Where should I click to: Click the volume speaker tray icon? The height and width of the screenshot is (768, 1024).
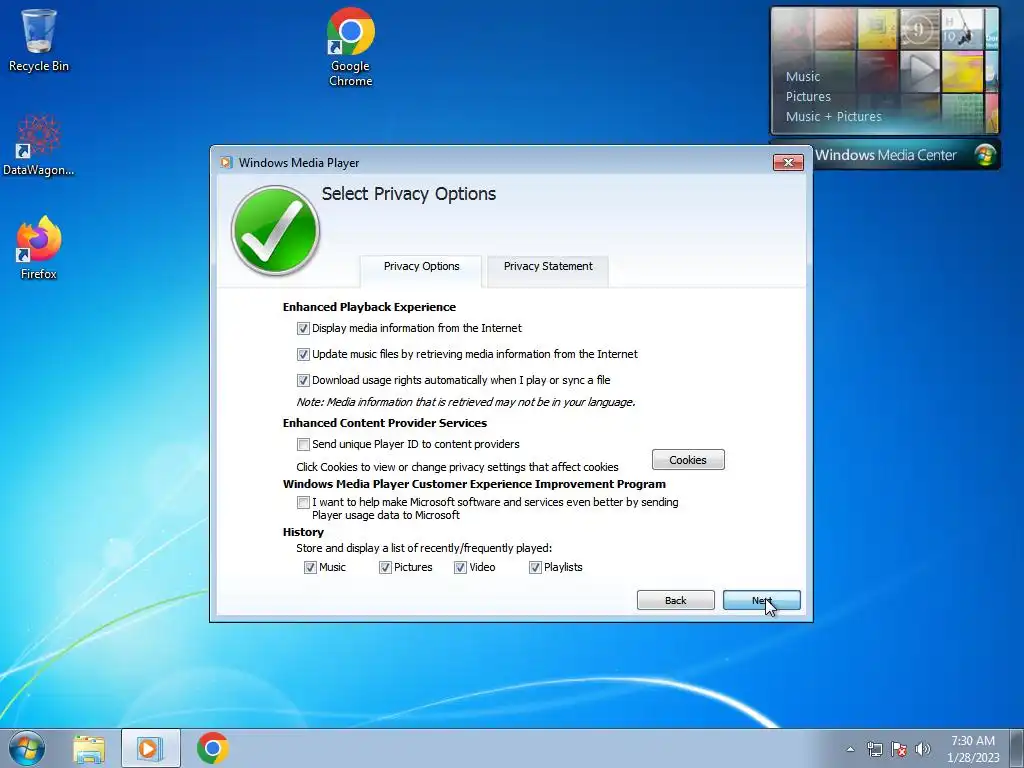922,749
